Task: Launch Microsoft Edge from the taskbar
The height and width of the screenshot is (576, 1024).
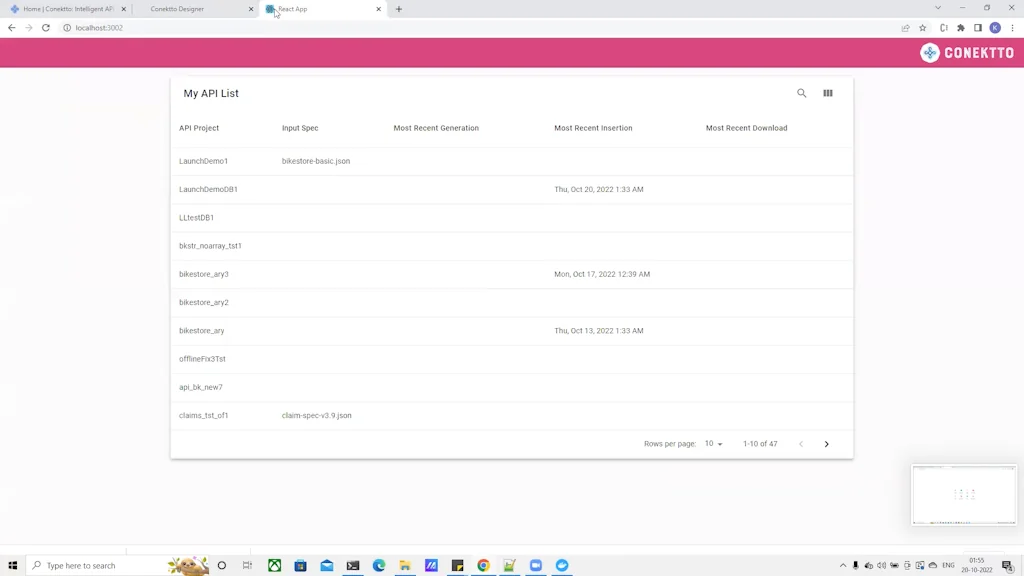Action: (378, 565)
